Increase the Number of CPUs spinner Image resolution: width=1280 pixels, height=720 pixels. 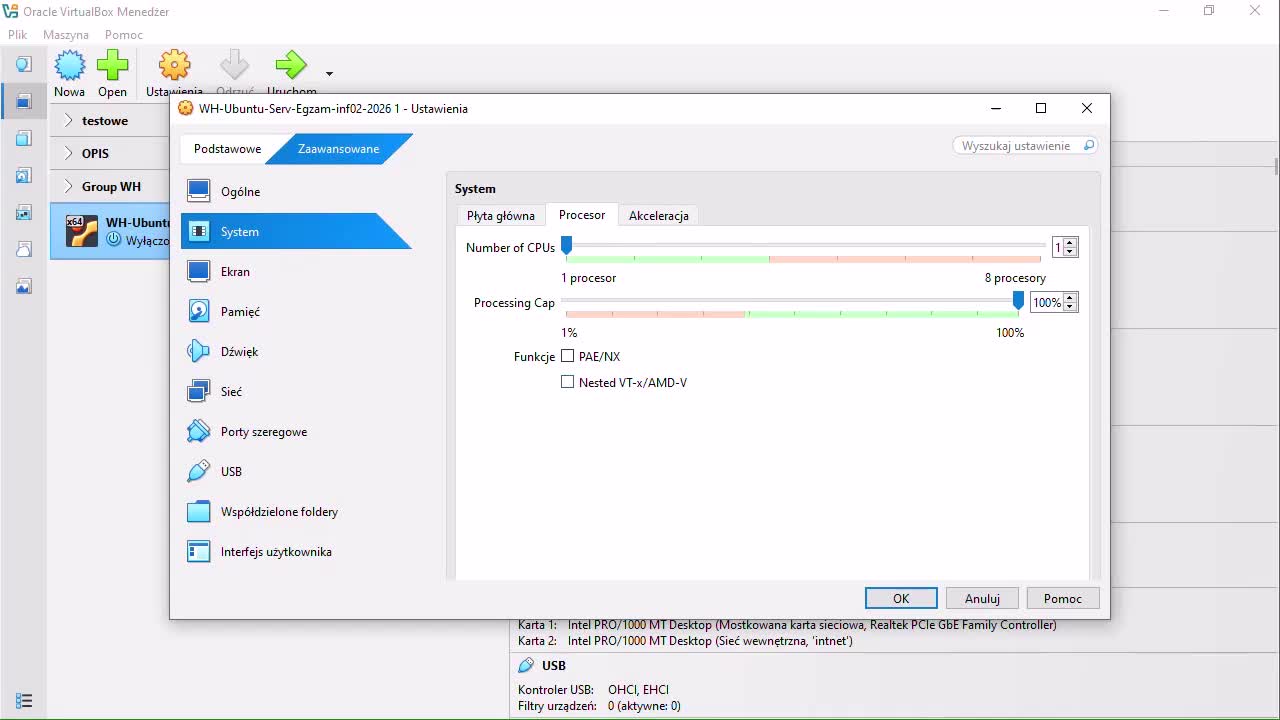point(1070,243)
